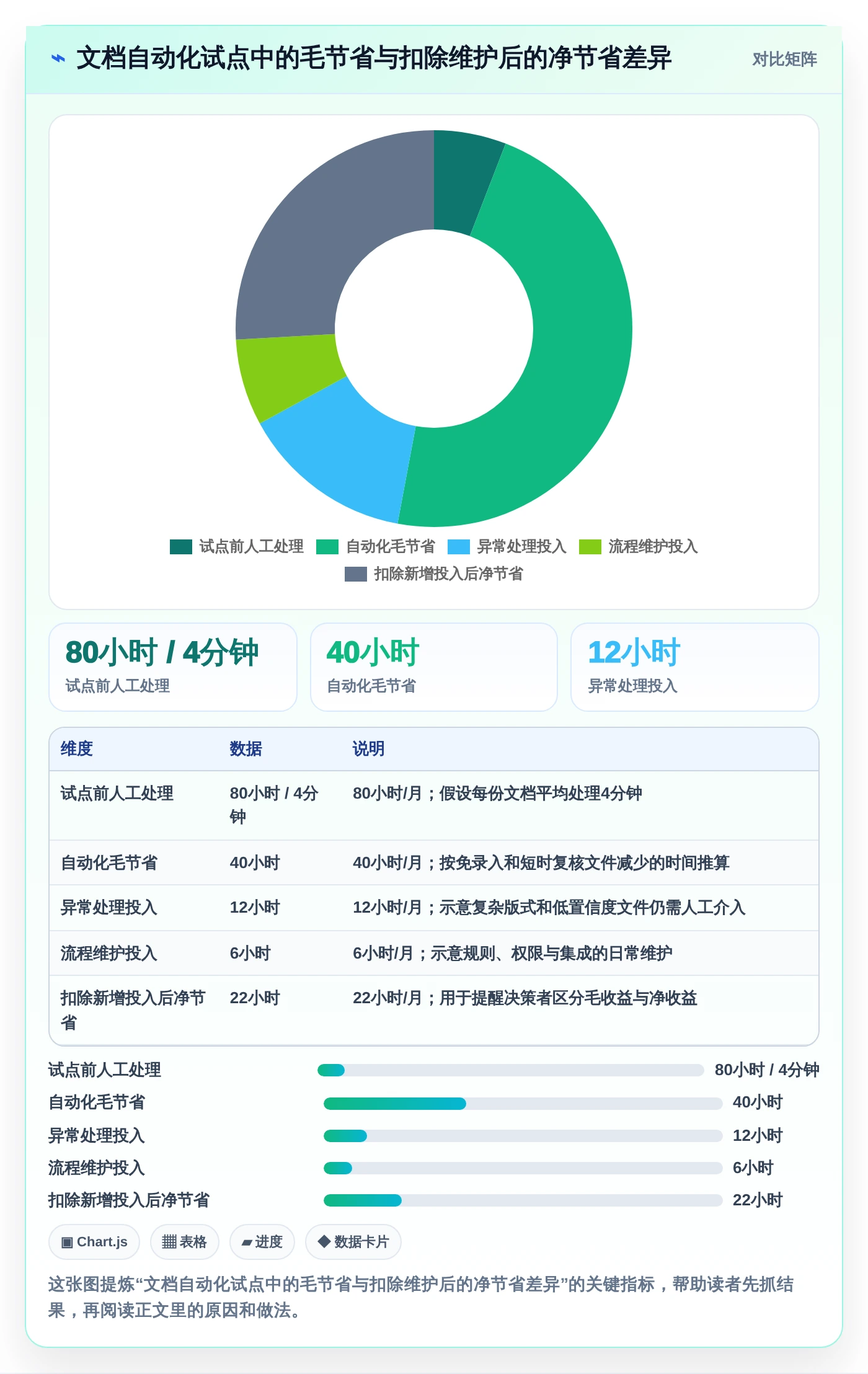Image resolution: width=868 pixels, height=1374 pixels.
Task: Click the 22小时 cell in the table
Action: pos(255,998)
